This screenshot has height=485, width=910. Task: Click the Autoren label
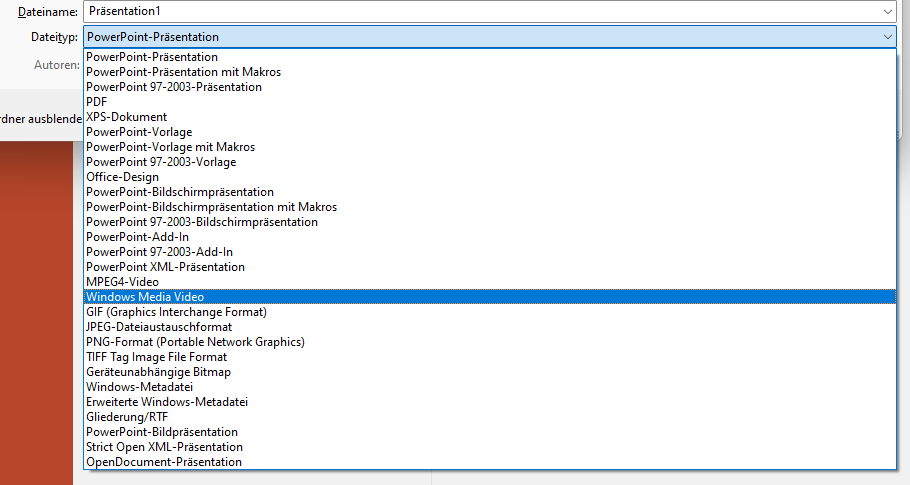pos(57,65)
